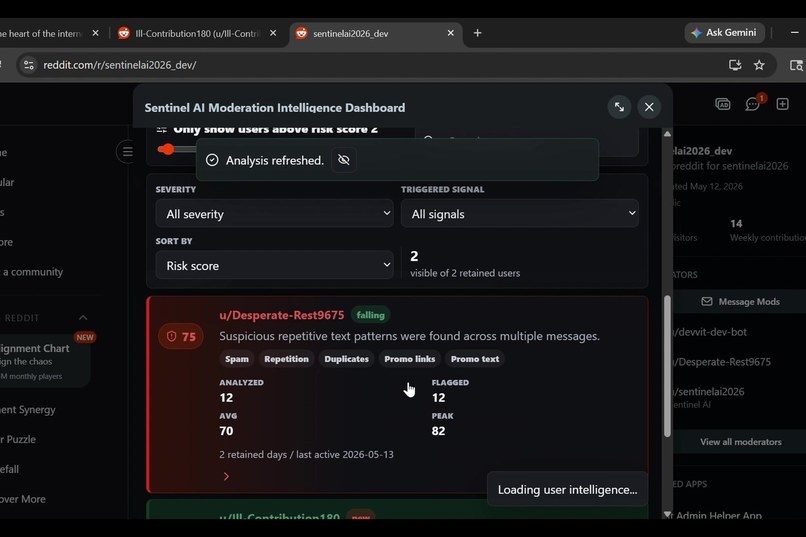Open the Reddit chat icon with notification
Viewport: 806px width, 537px height.
[x=753, y=104]
